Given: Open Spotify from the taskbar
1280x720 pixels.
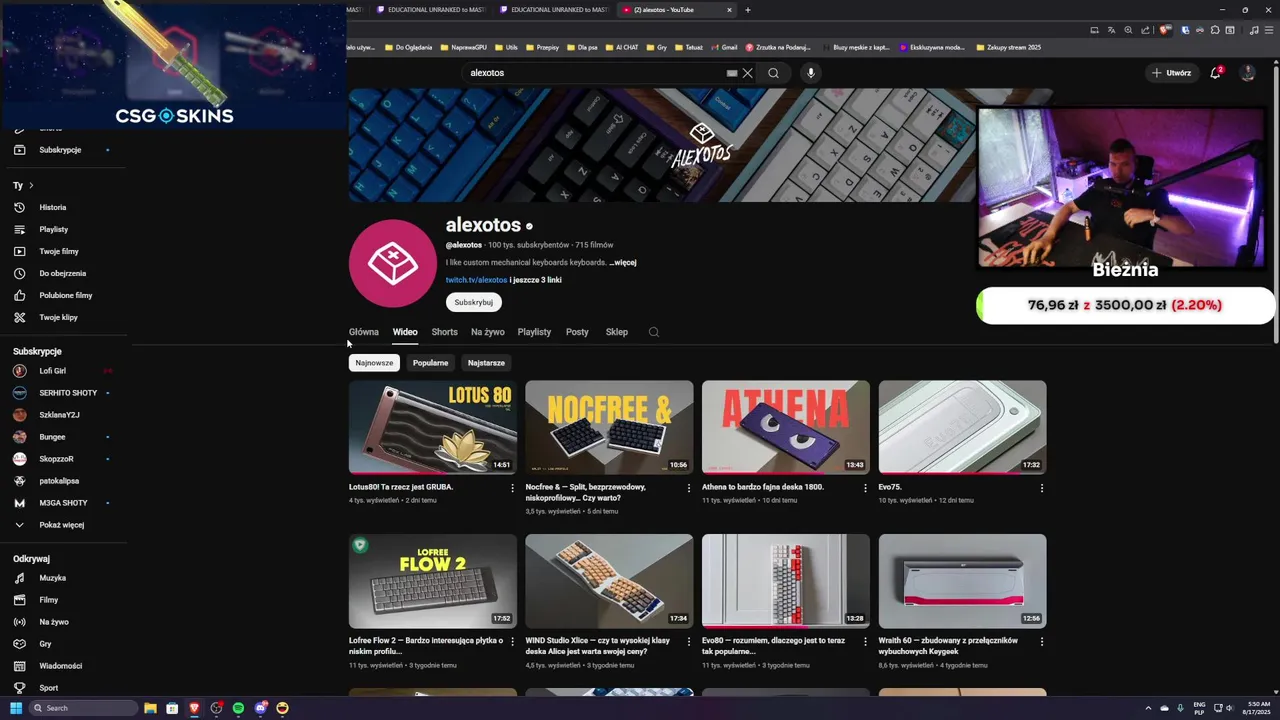Looking at the screenshot, I should [238, 708].
